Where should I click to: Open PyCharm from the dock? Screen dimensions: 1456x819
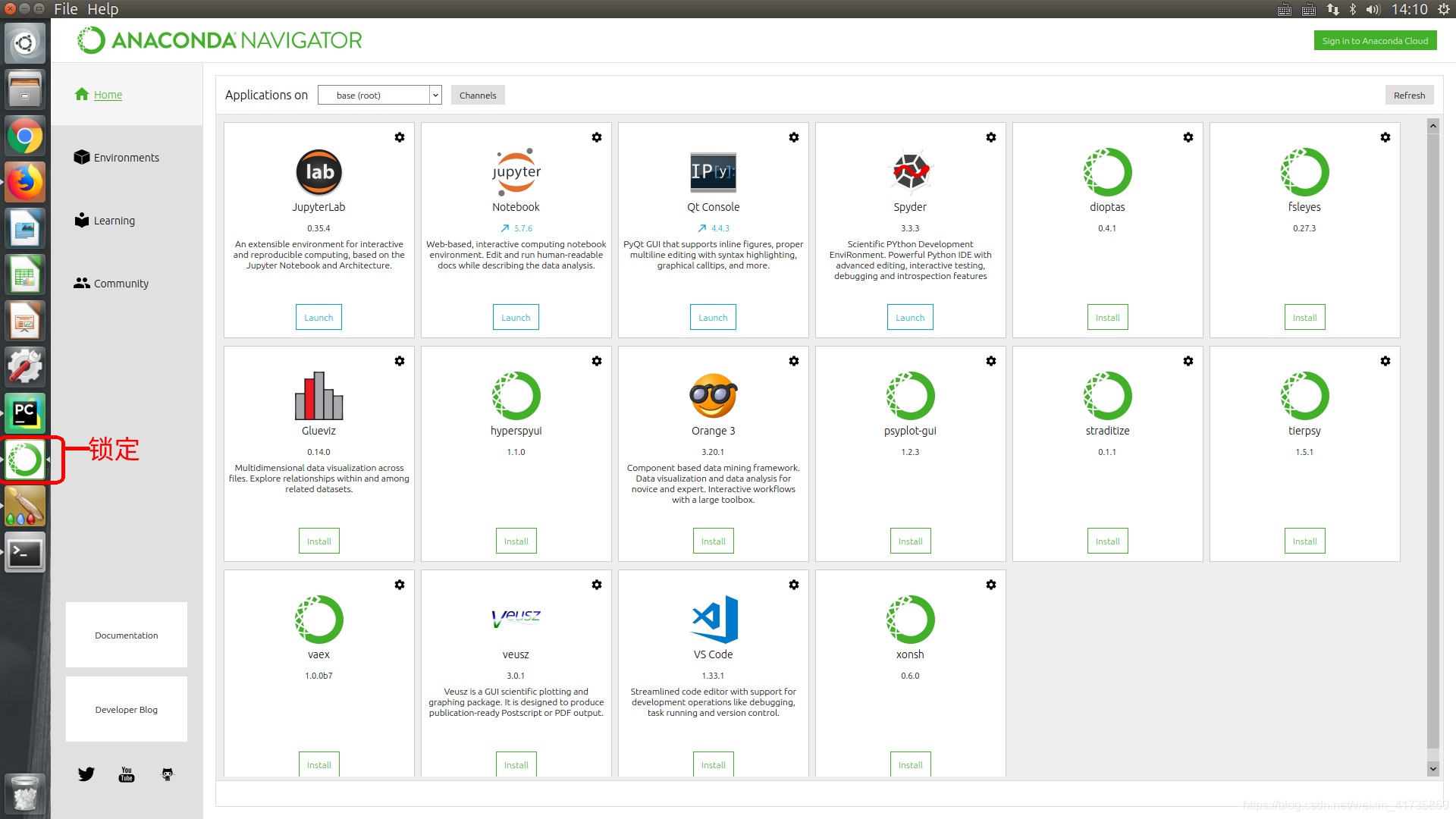[x=25, y=413]
